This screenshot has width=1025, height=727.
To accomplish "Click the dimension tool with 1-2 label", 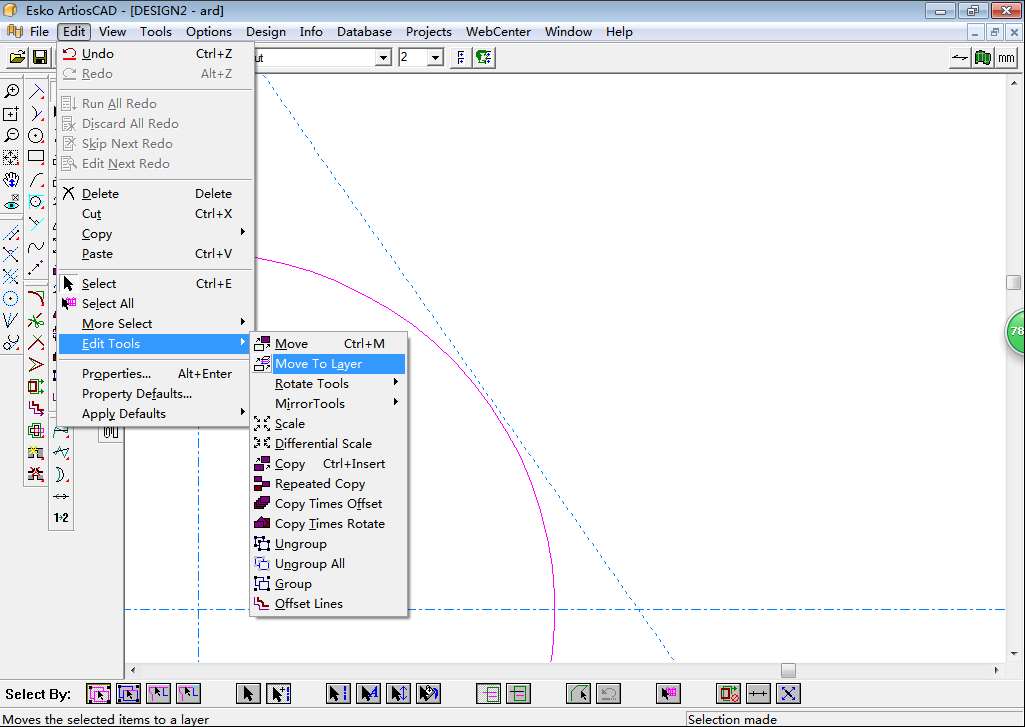I will click(x=61, y=518).
